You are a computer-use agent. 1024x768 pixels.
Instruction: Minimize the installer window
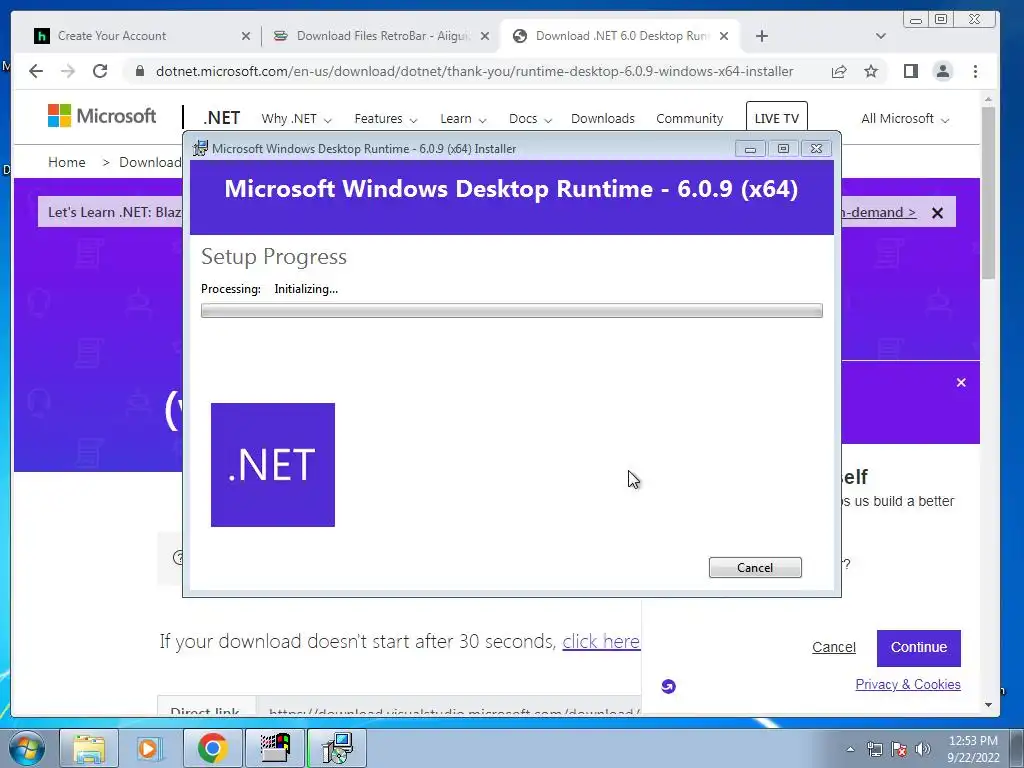(750, 149)
